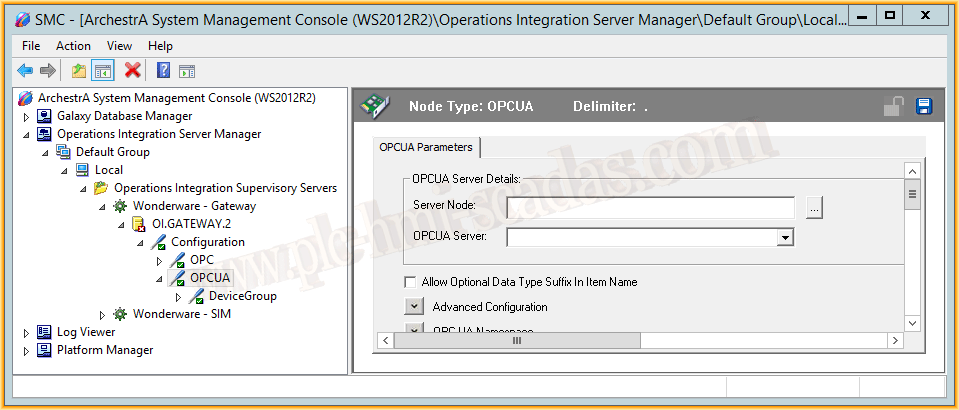This screenshot has width=959, height=410.
Task: Select DeviceGroup in the tree
Action: [242, 296]
